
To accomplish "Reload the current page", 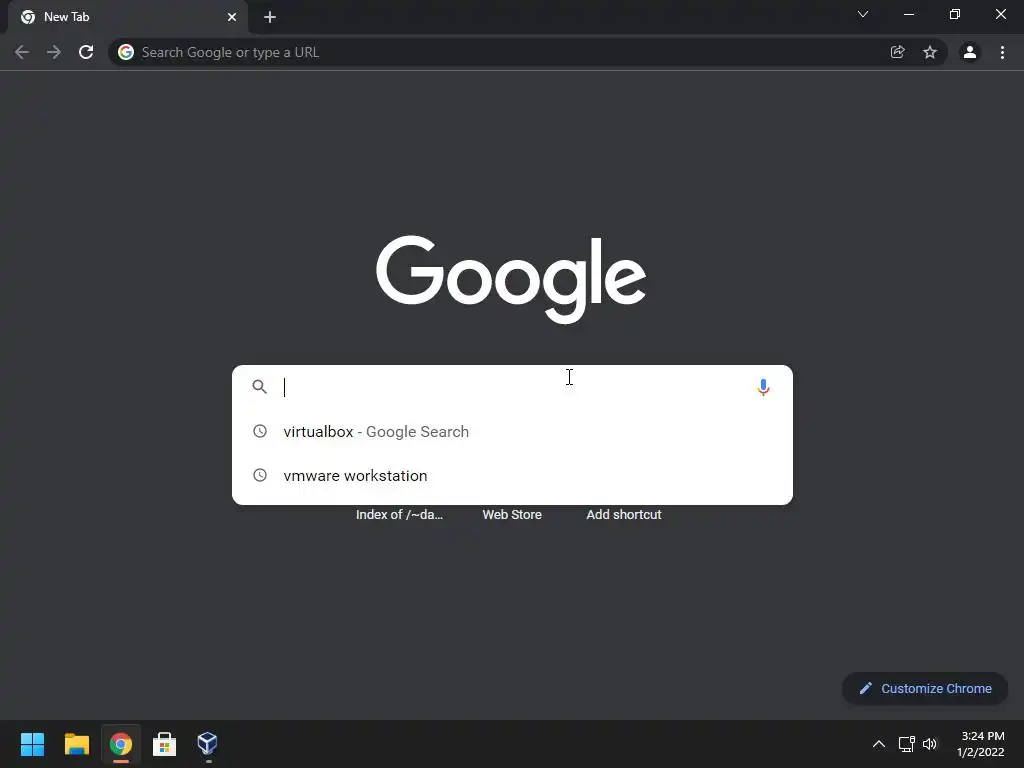I will tap(86, 52).
